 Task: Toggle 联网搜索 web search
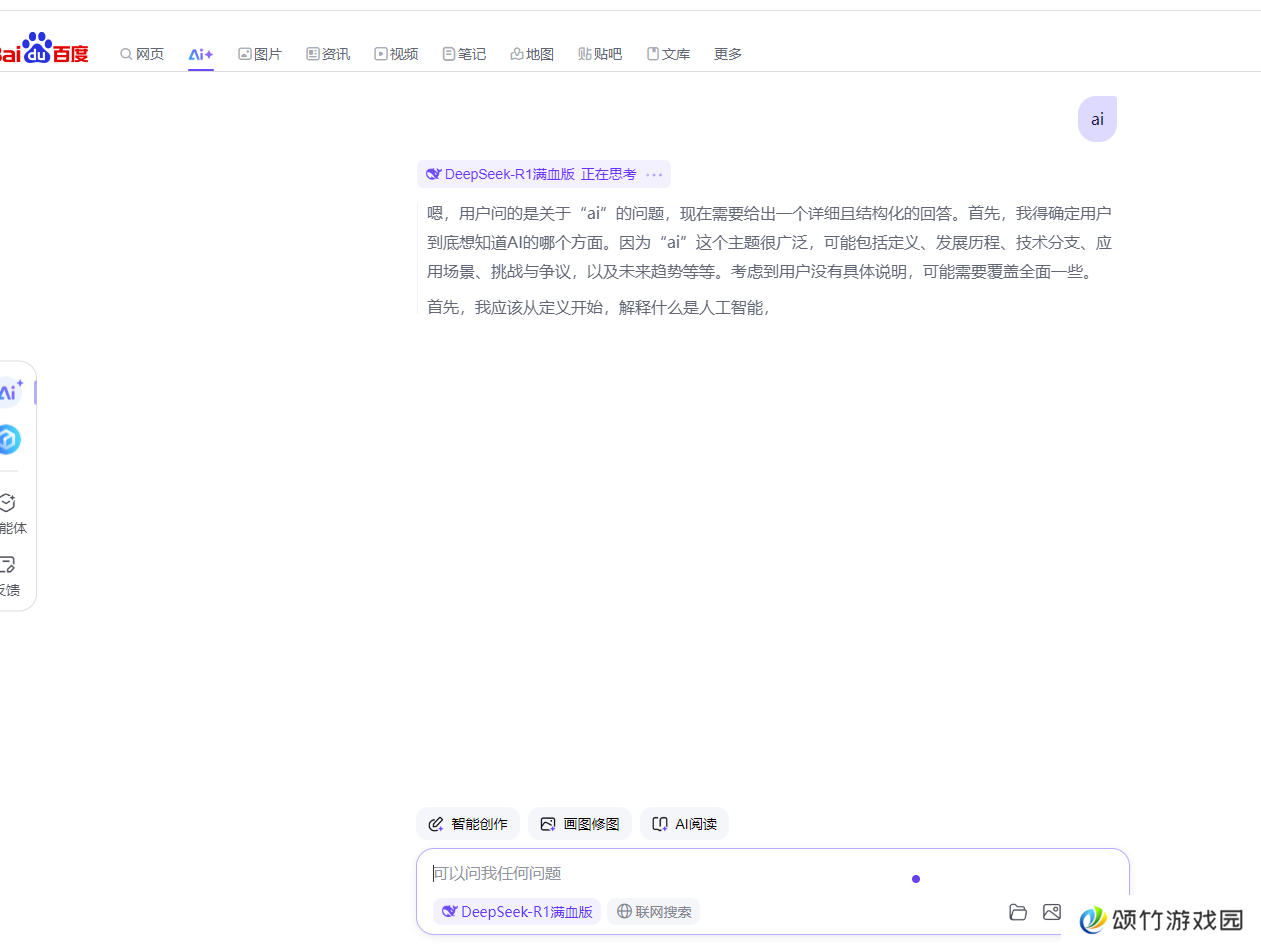tap(654, 911)
